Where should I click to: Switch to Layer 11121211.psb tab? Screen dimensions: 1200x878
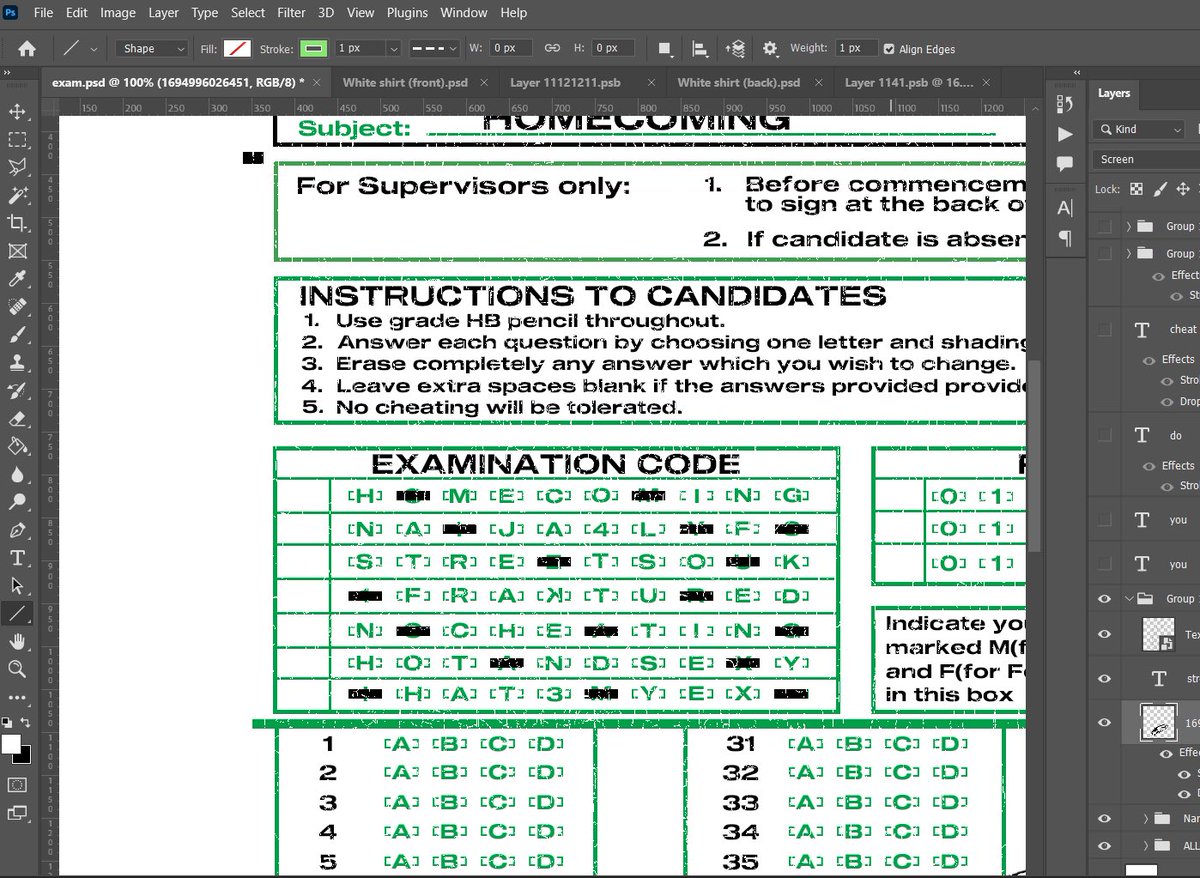(x=566, y=82)
